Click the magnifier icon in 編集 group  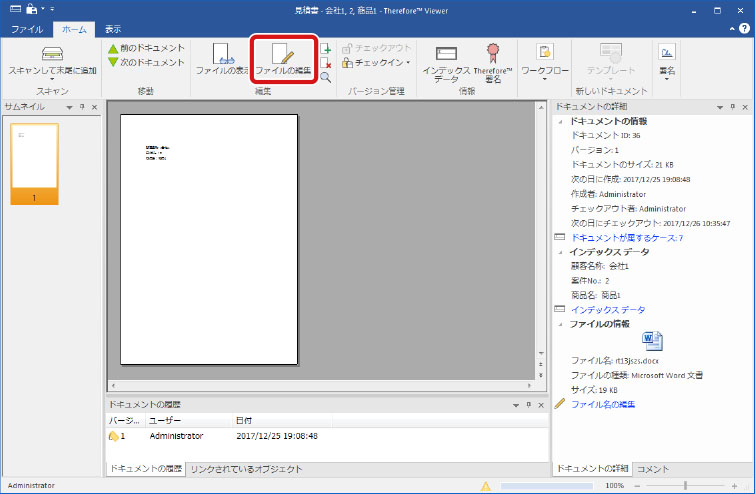325,77
